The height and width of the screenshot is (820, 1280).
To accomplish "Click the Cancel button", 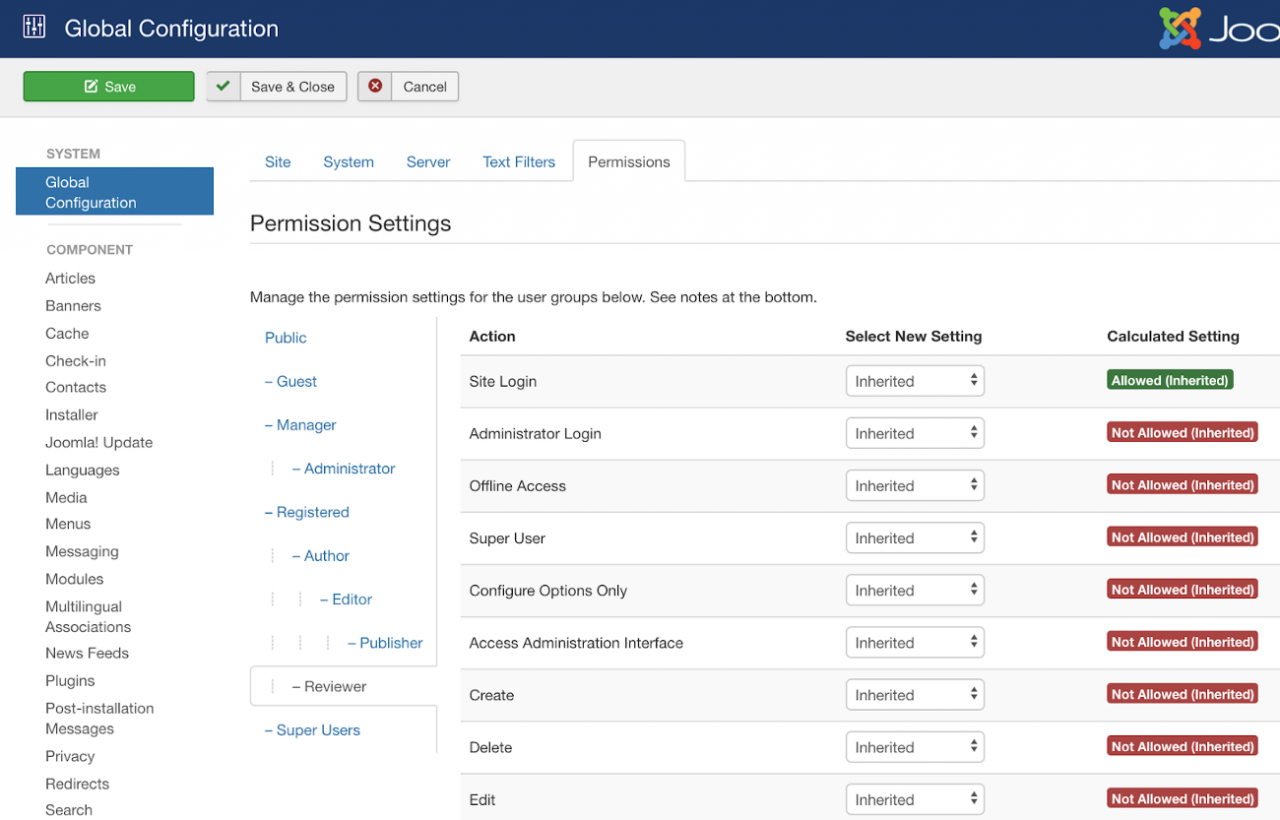I will click(x=408, y=86).
